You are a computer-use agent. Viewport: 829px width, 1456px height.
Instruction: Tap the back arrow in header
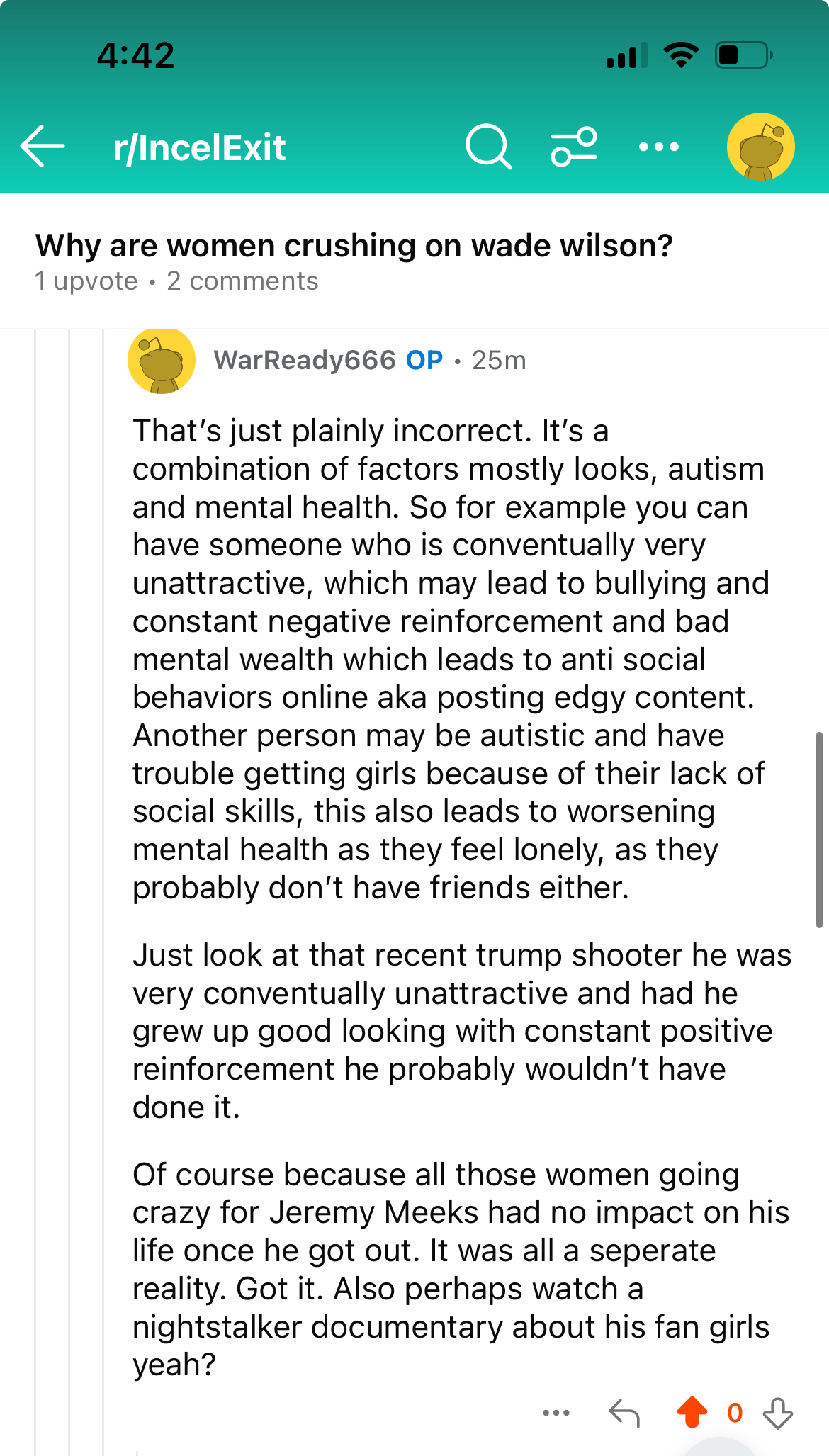pyautogui.click(x=43, y=147)
